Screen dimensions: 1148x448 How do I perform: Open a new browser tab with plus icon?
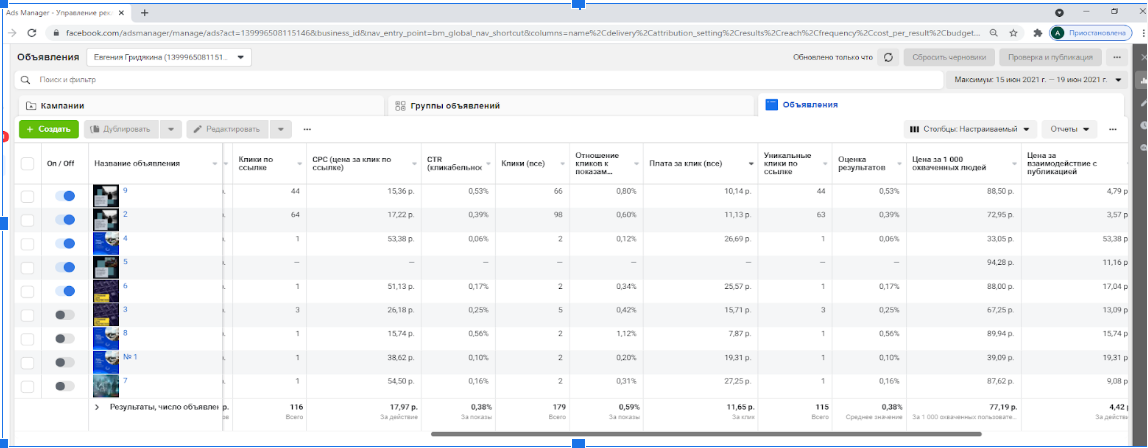tap(144, 12)
